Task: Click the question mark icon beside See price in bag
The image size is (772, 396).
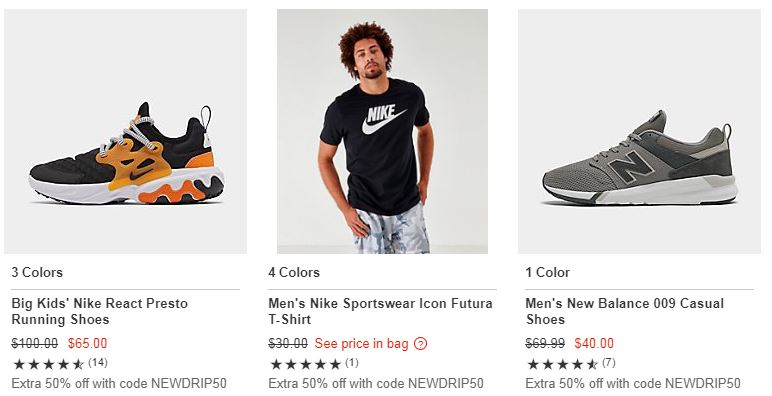Action: [420, 344]
